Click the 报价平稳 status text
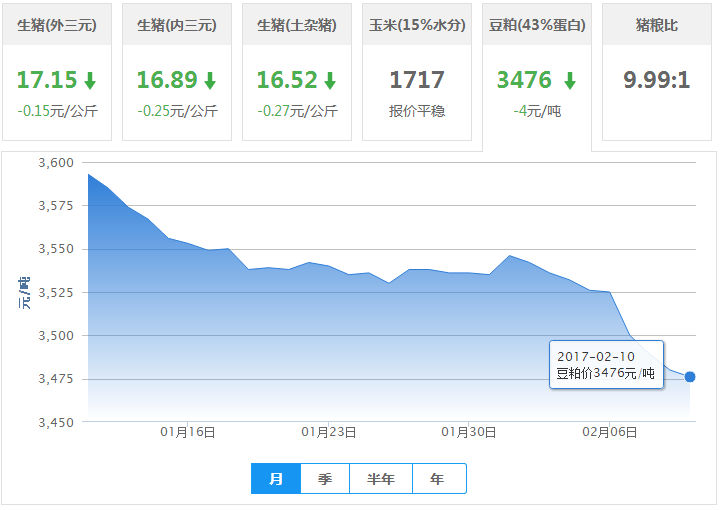Image resolution: width=721 pixels, height=510 pixels. click(417, 111)
